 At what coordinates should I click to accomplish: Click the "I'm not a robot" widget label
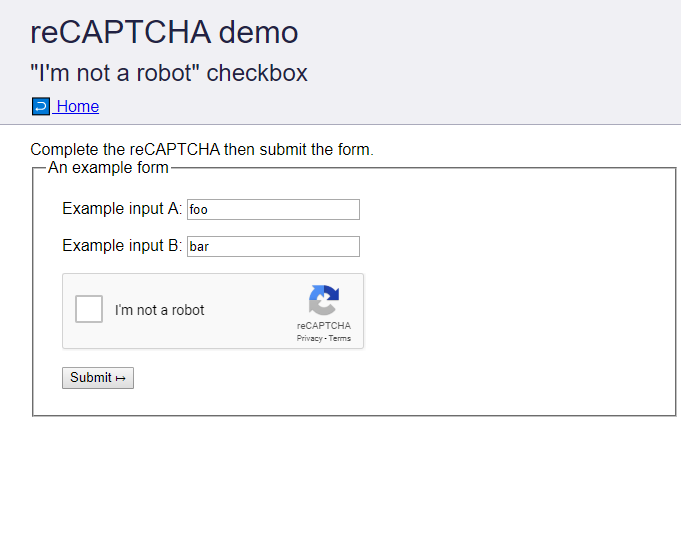159,310
